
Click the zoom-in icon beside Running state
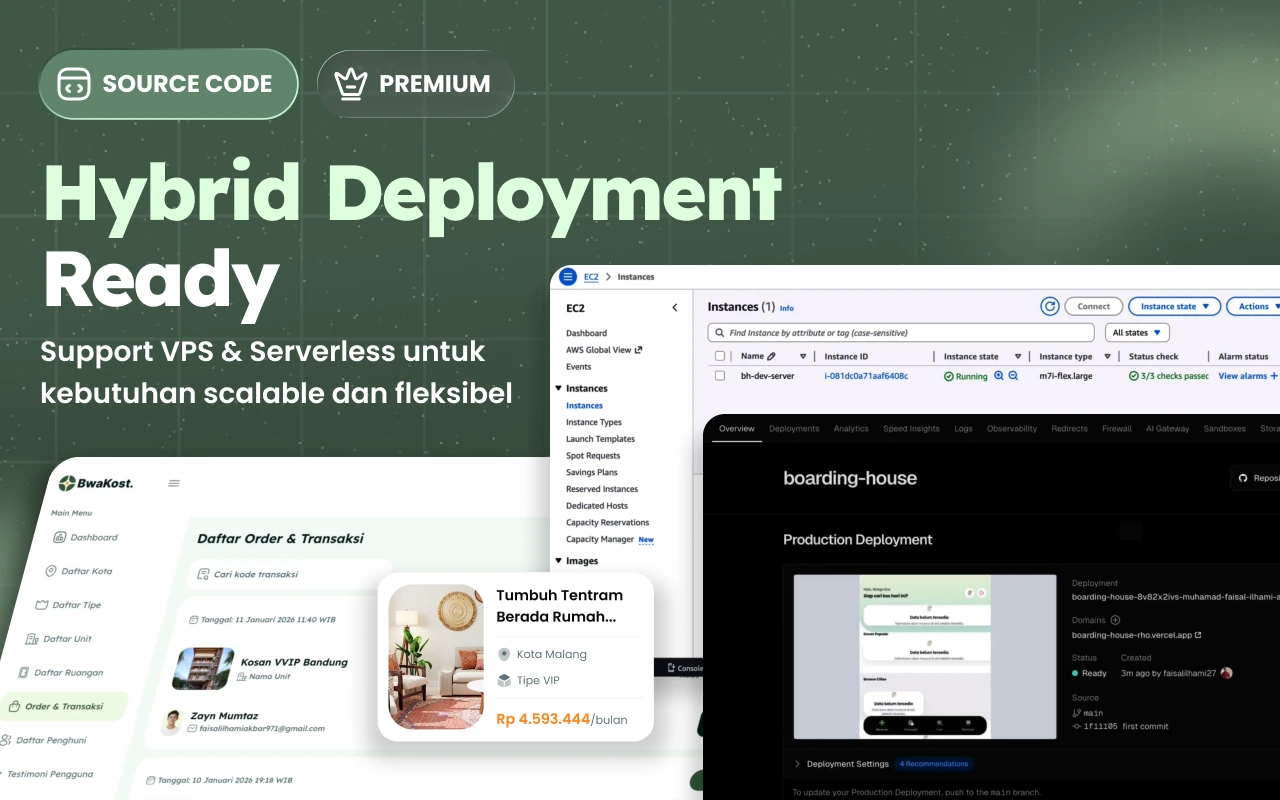(x=998, y=376)
